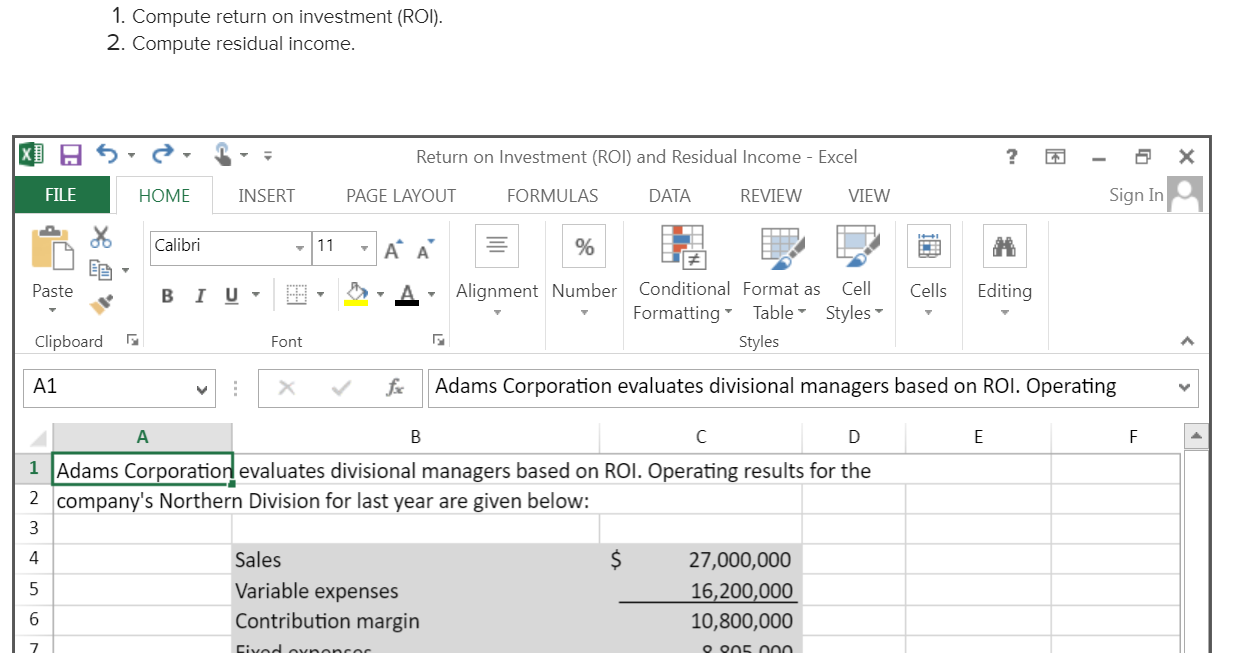Viewport: 1260px width, 656px height.
Task: Customize Quick Access Toolbar dropdown
Action: 268,157
